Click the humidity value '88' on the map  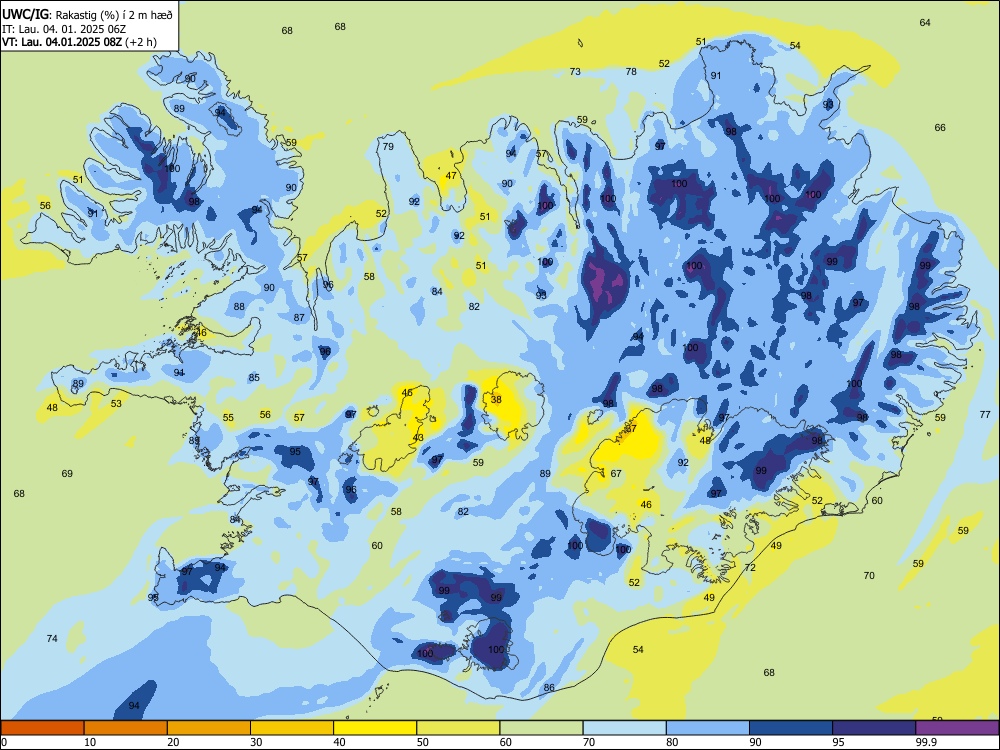click(239, 307)
